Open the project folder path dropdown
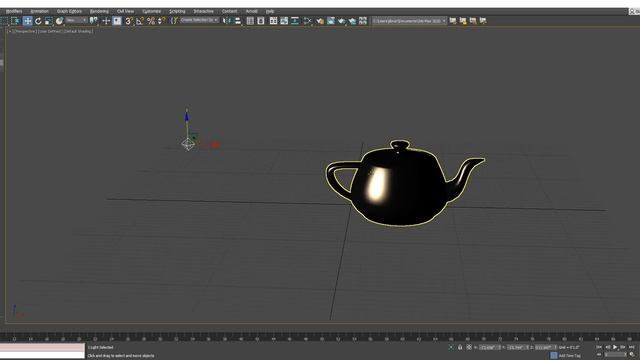Screen dimensions: 640x360 coord(409,21)
